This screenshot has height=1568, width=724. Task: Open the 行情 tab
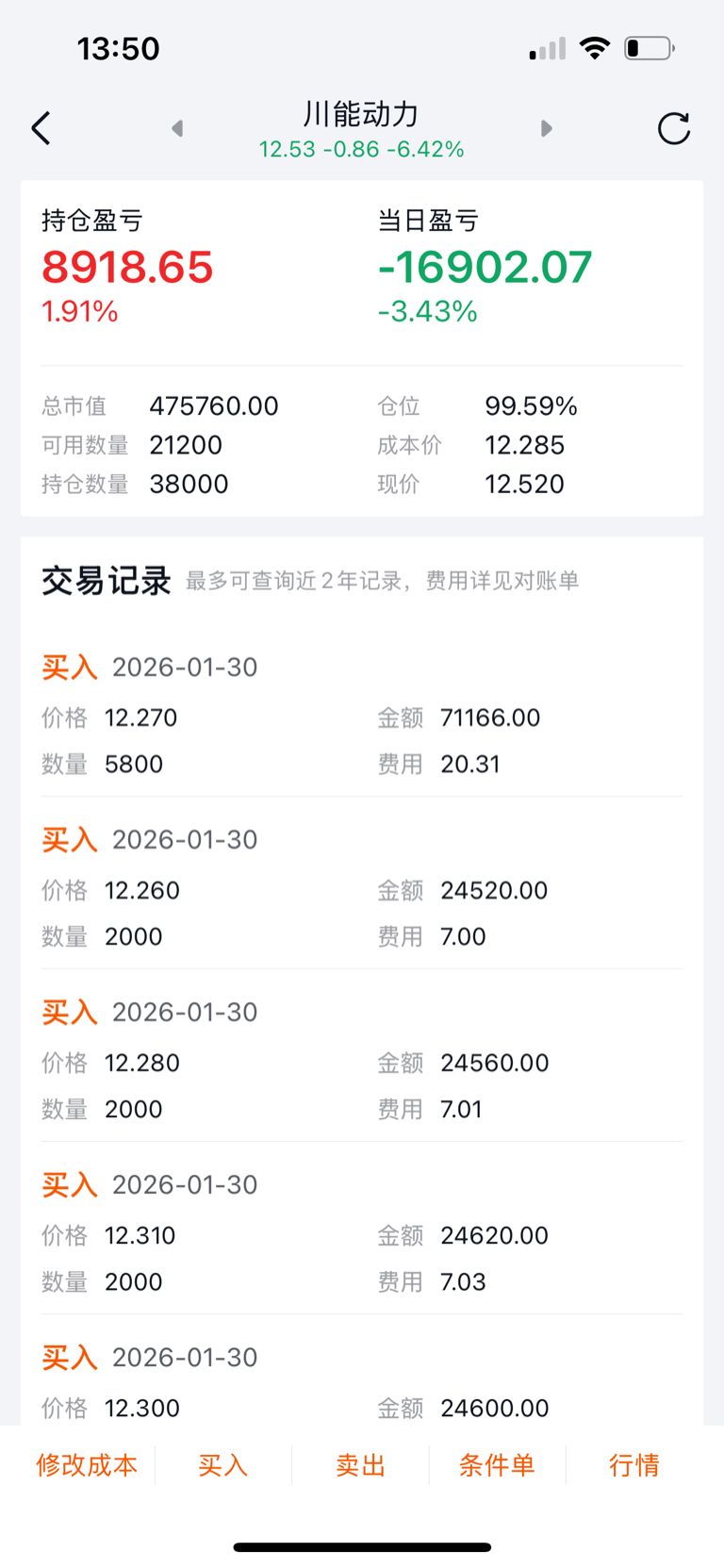[633, 1464]
